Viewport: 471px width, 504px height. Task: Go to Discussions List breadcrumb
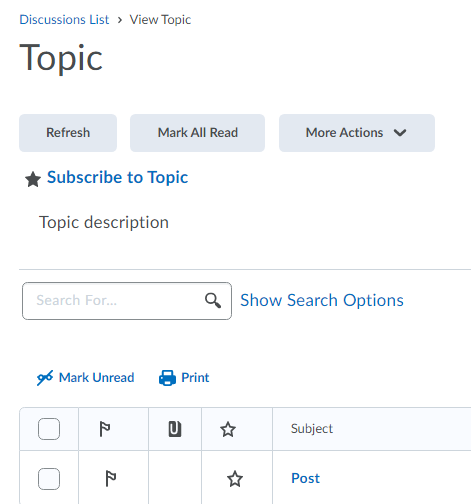coord(64,20)
